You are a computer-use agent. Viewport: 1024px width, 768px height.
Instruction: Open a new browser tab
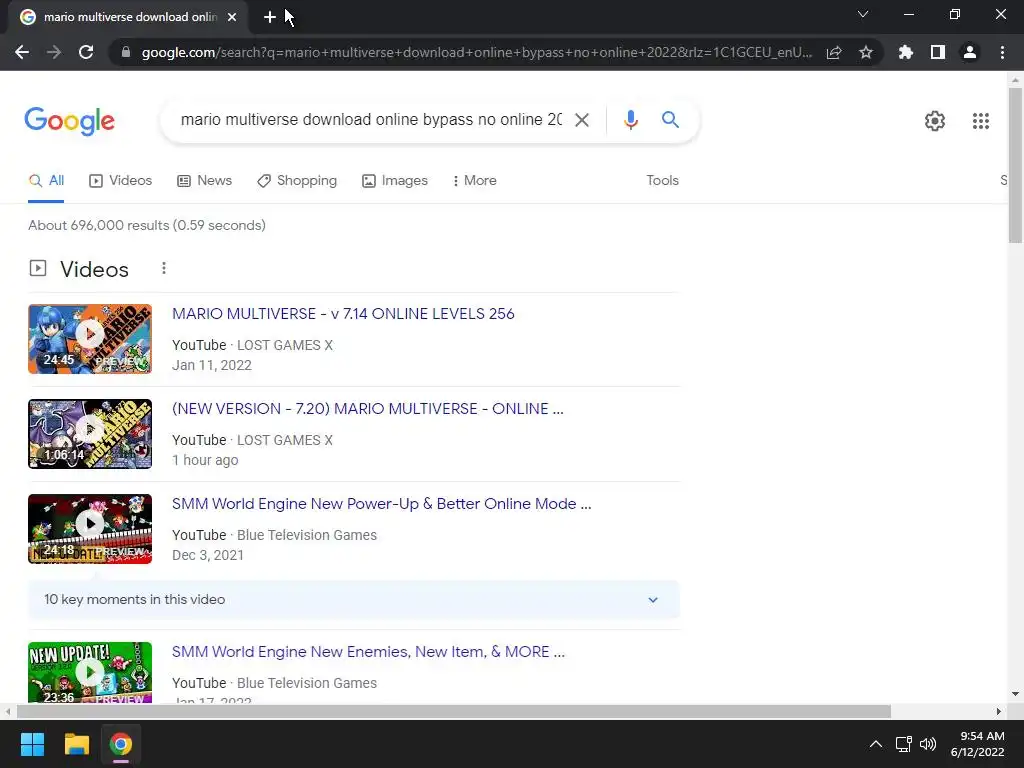pyautogui.click(x=270, y=17)
